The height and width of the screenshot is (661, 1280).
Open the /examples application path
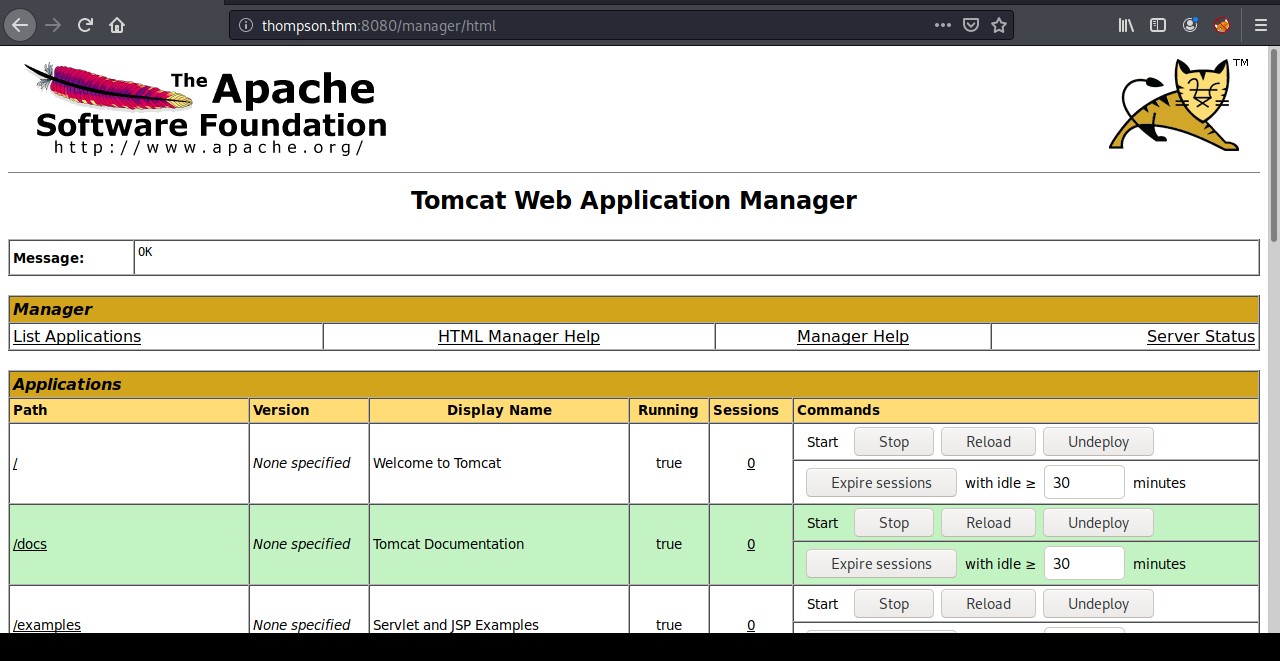tap(47, 625)
